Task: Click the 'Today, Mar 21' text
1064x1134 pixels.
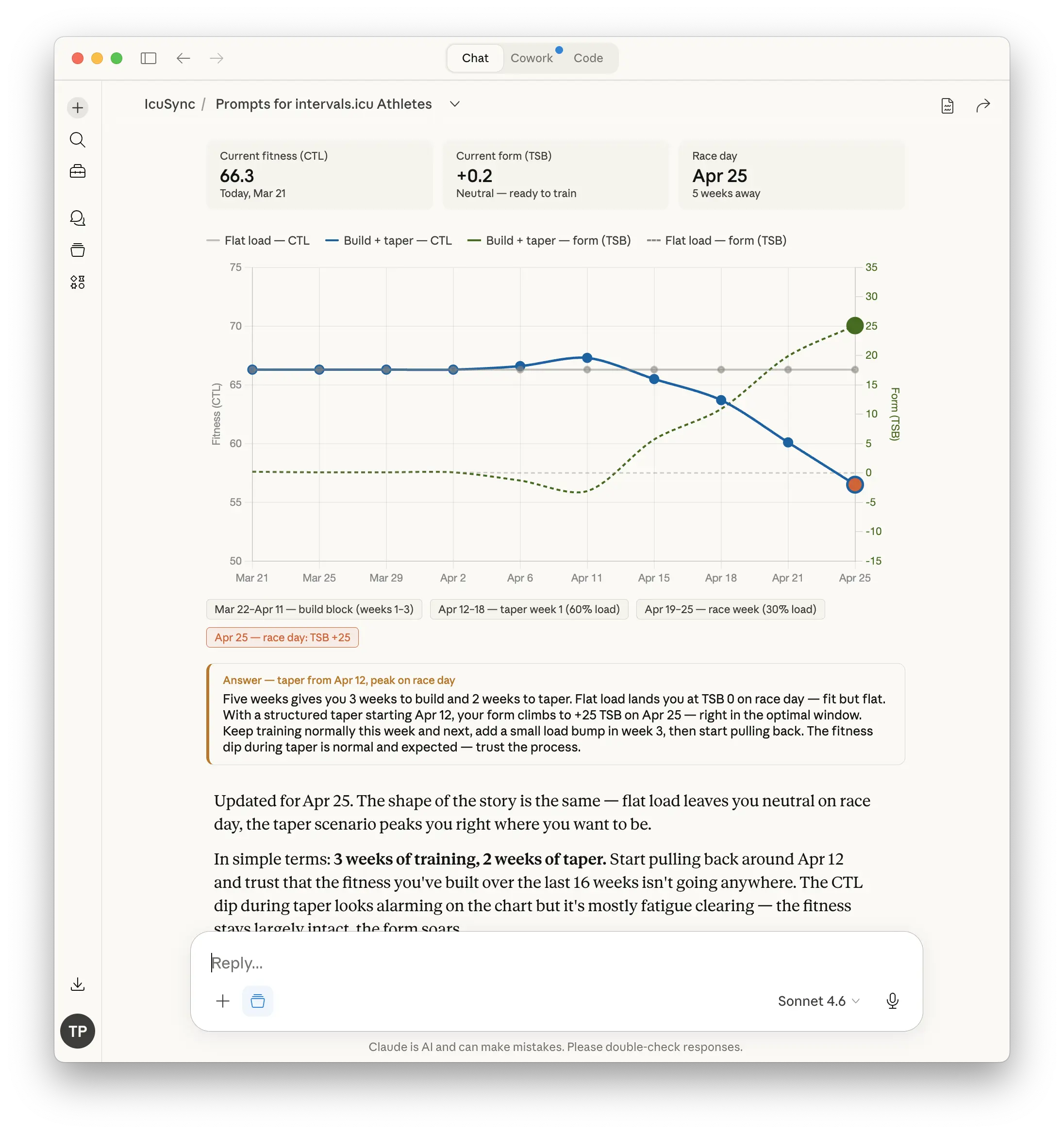Action: (253, 193)
